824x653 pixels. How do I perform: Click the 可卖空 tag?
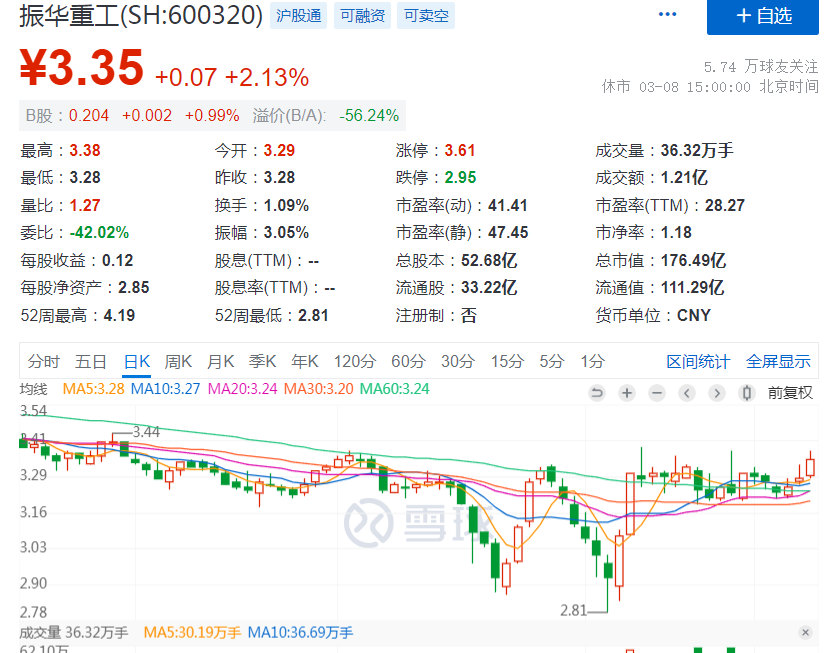pos(426,16)
